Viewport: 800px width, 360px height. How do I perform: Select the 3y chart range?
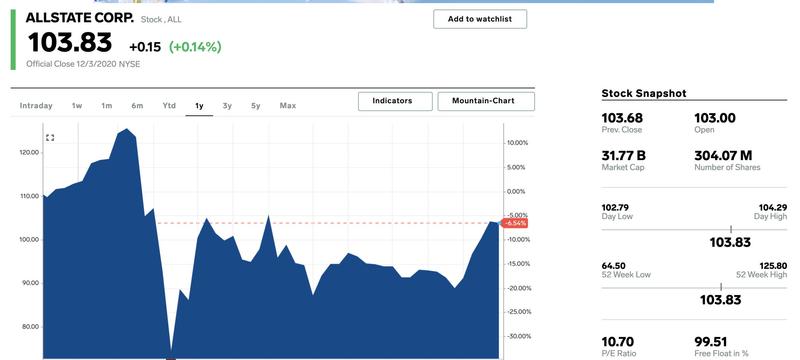[x=227, y=106]
